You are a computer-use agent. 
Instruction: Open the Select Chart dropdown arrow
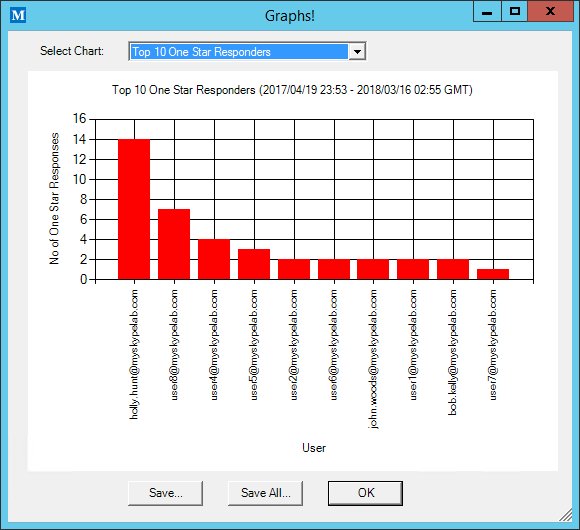pos(357,52)
